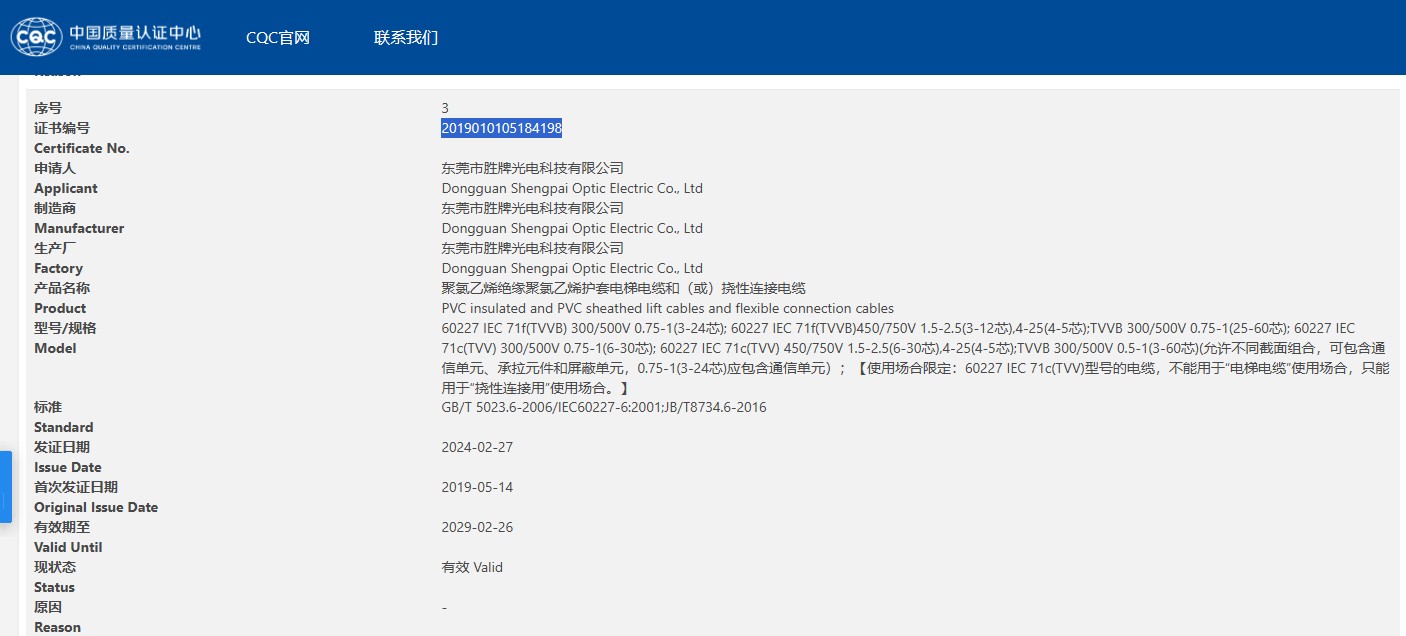Click Chinese company name in 生产厂 row
Image resolution: width=1406 pixels, height=636 pixels.
click(x=532, y=248)
